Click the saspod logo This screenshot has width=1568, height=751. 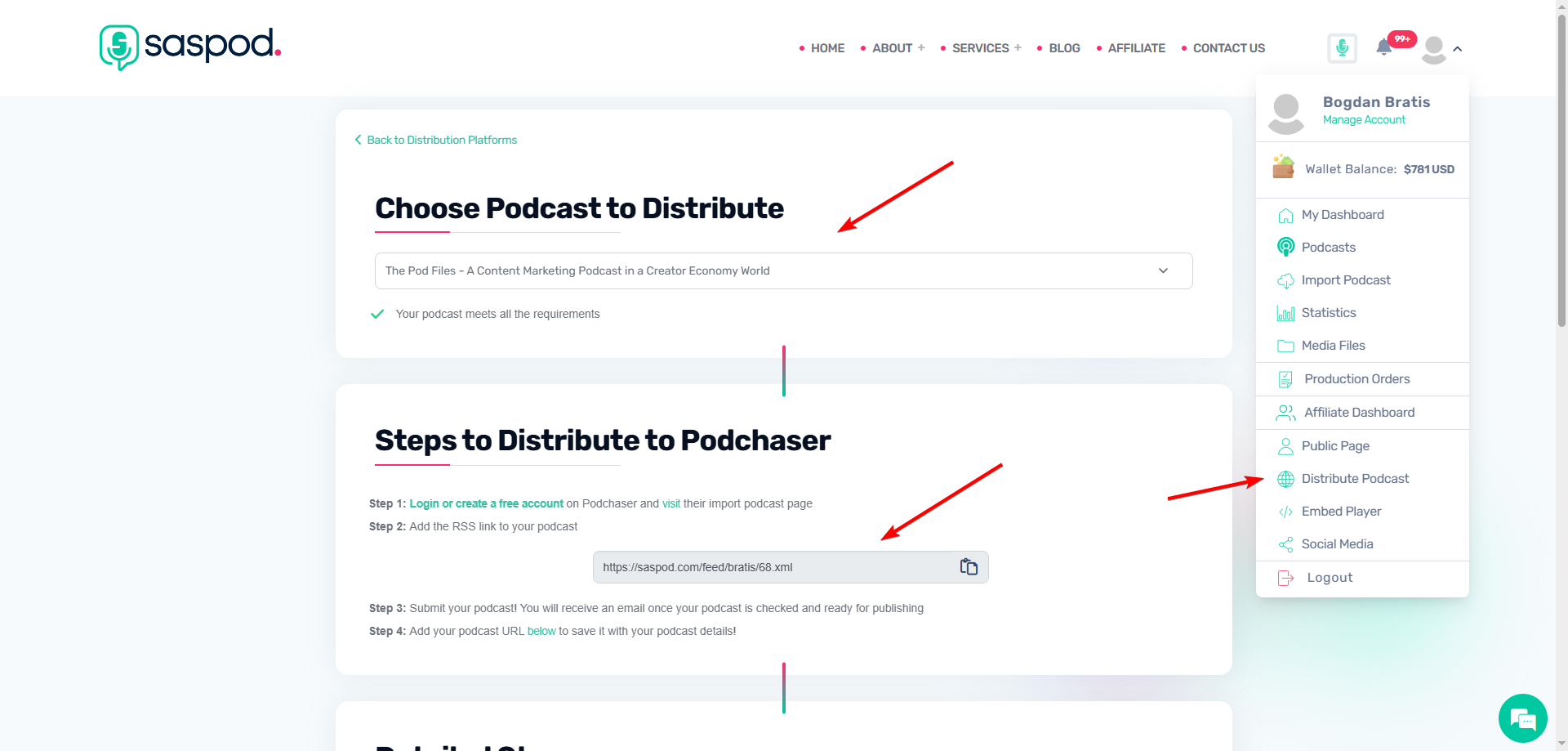tap(190, 47)
